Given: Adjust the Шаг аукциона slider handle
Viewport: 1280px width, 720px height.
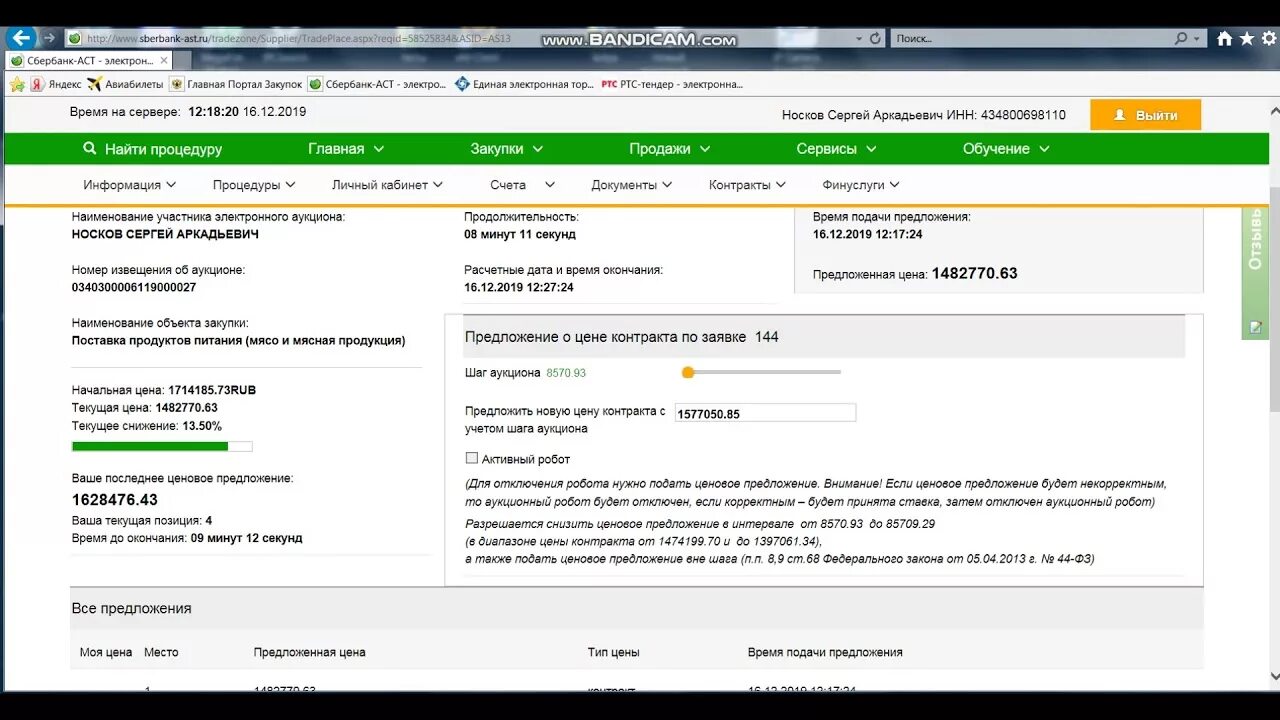Looking at the screenshot, I should point(687,372).
